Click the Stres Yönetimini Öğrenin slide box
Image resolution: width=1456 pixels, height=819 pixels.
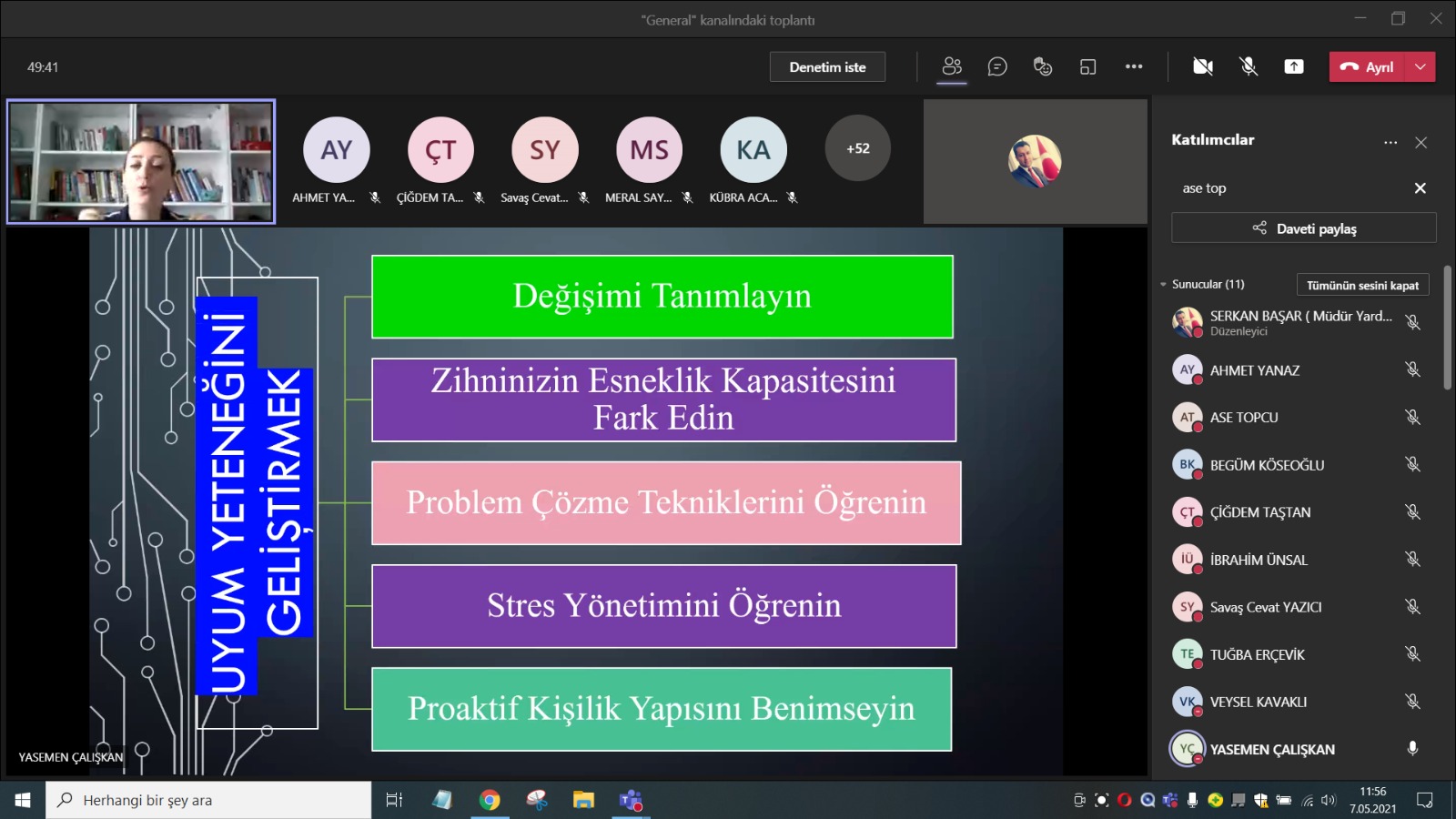(x=664, y=606)
